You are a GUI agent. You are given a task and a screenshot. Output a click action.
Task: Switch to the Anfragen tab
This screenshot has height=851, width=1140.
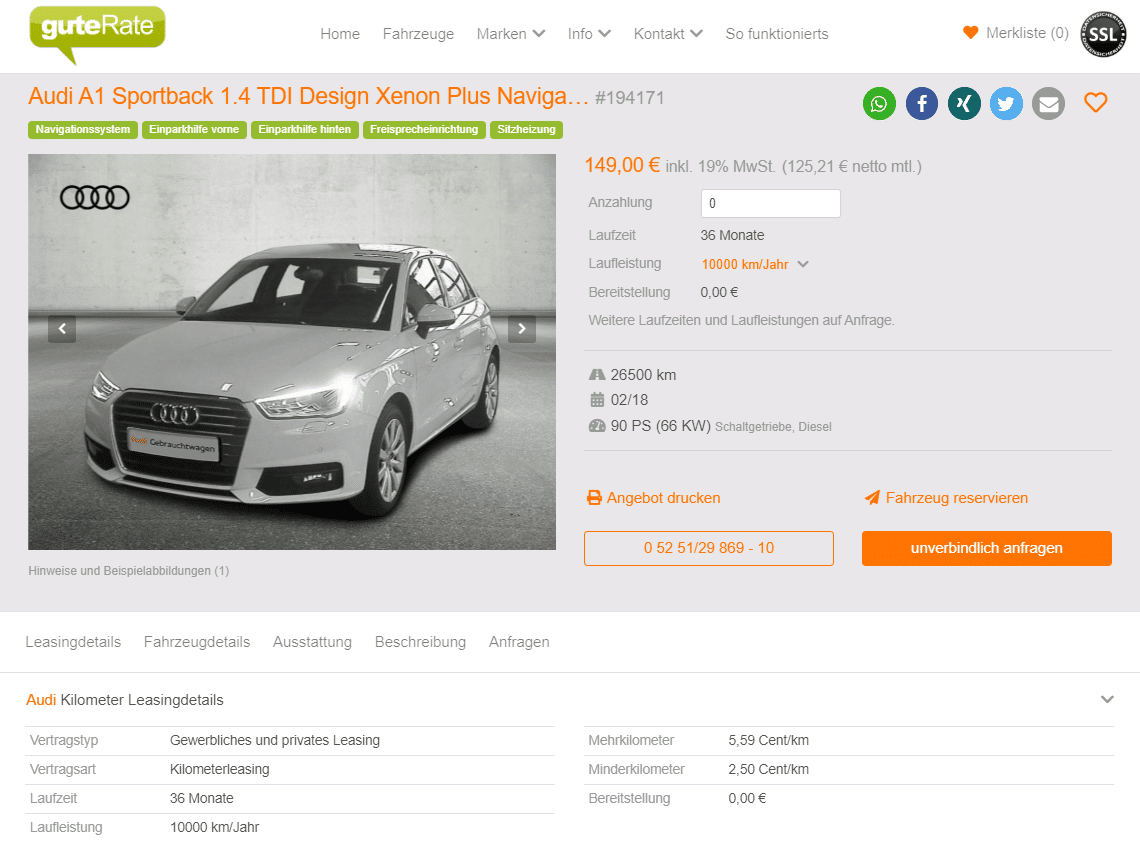coord(519,642)
